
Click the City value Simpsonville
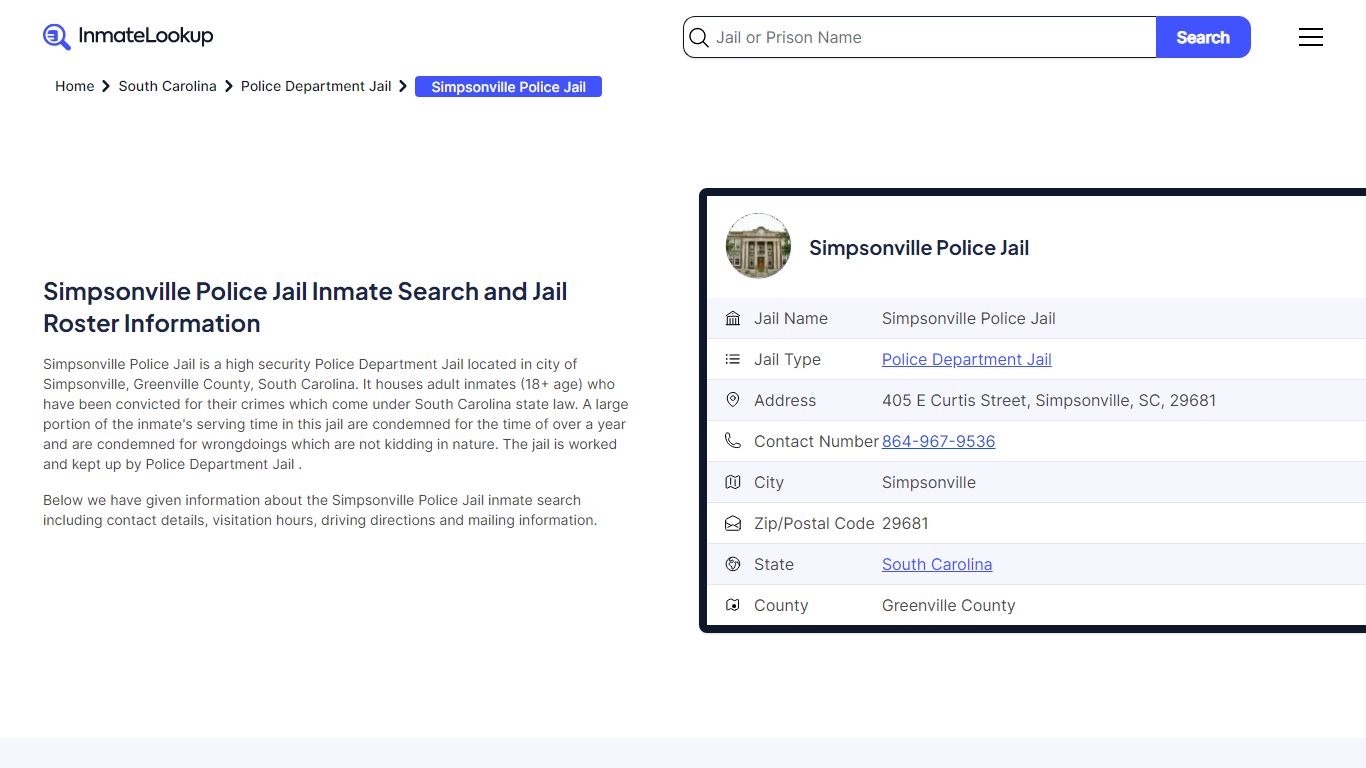[929, 482]
